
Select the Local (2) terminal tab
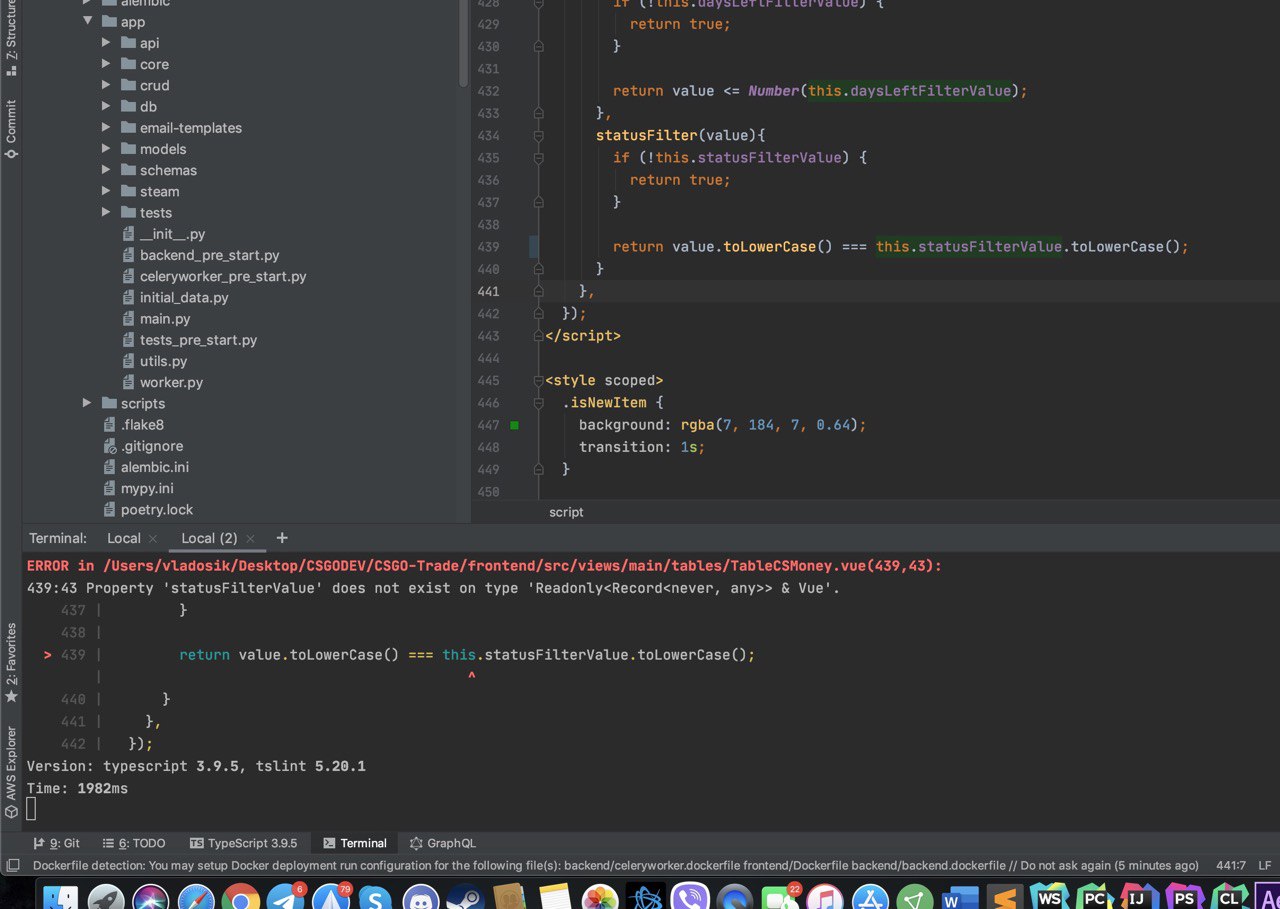(209, 538)
